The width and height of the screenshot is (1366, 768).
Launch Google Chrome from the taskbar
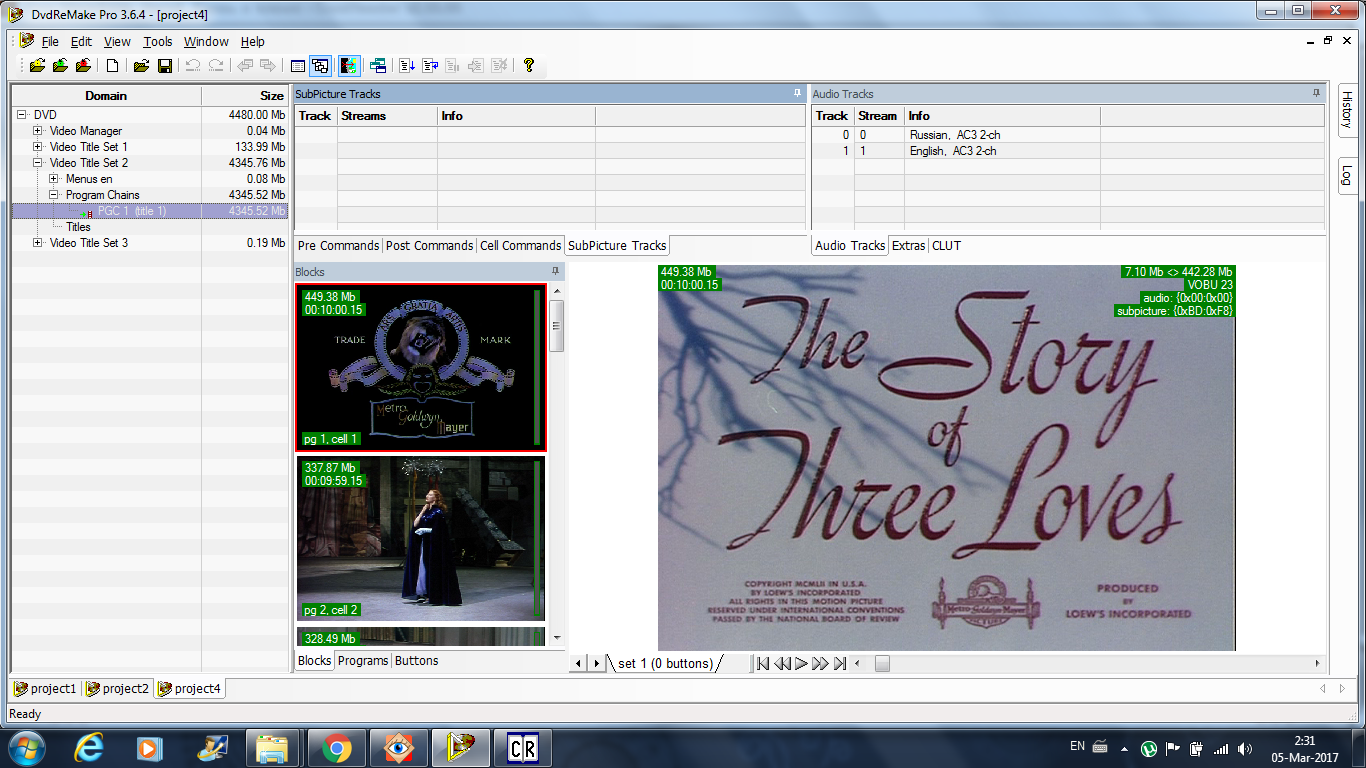click(x=336, y=748)
